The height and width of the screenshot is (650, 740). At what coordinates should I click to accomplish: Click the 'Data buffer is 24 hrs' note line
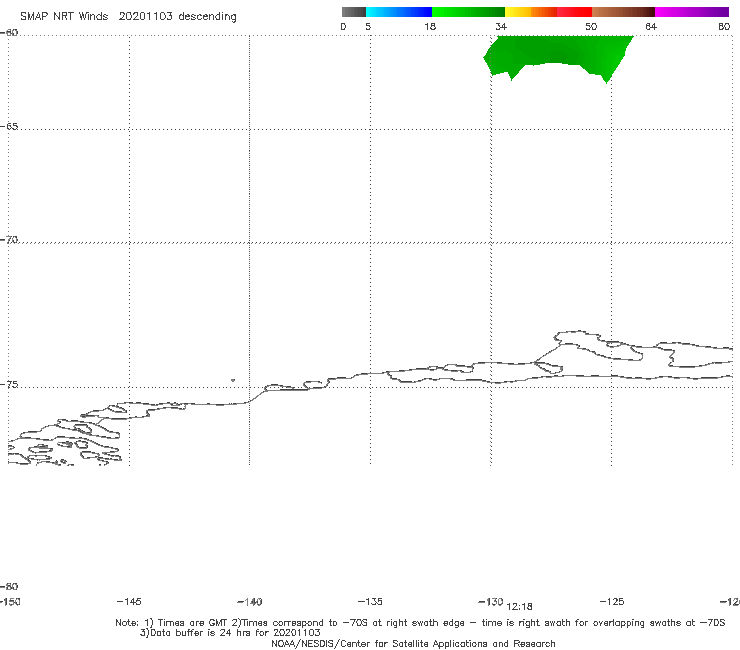click(230, 633)
